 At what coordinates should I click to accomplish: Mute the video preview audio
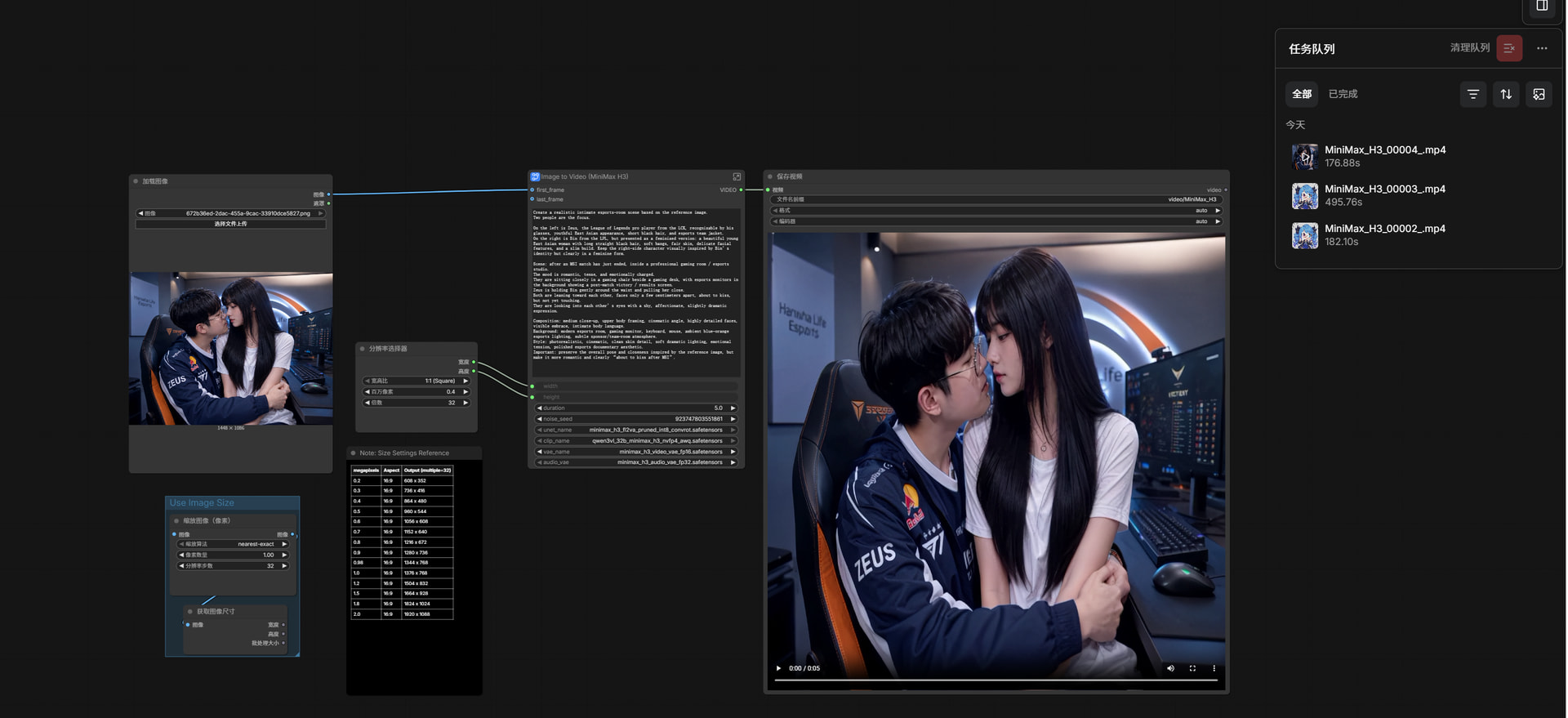pyautogui.click(x=1170, y=668)
